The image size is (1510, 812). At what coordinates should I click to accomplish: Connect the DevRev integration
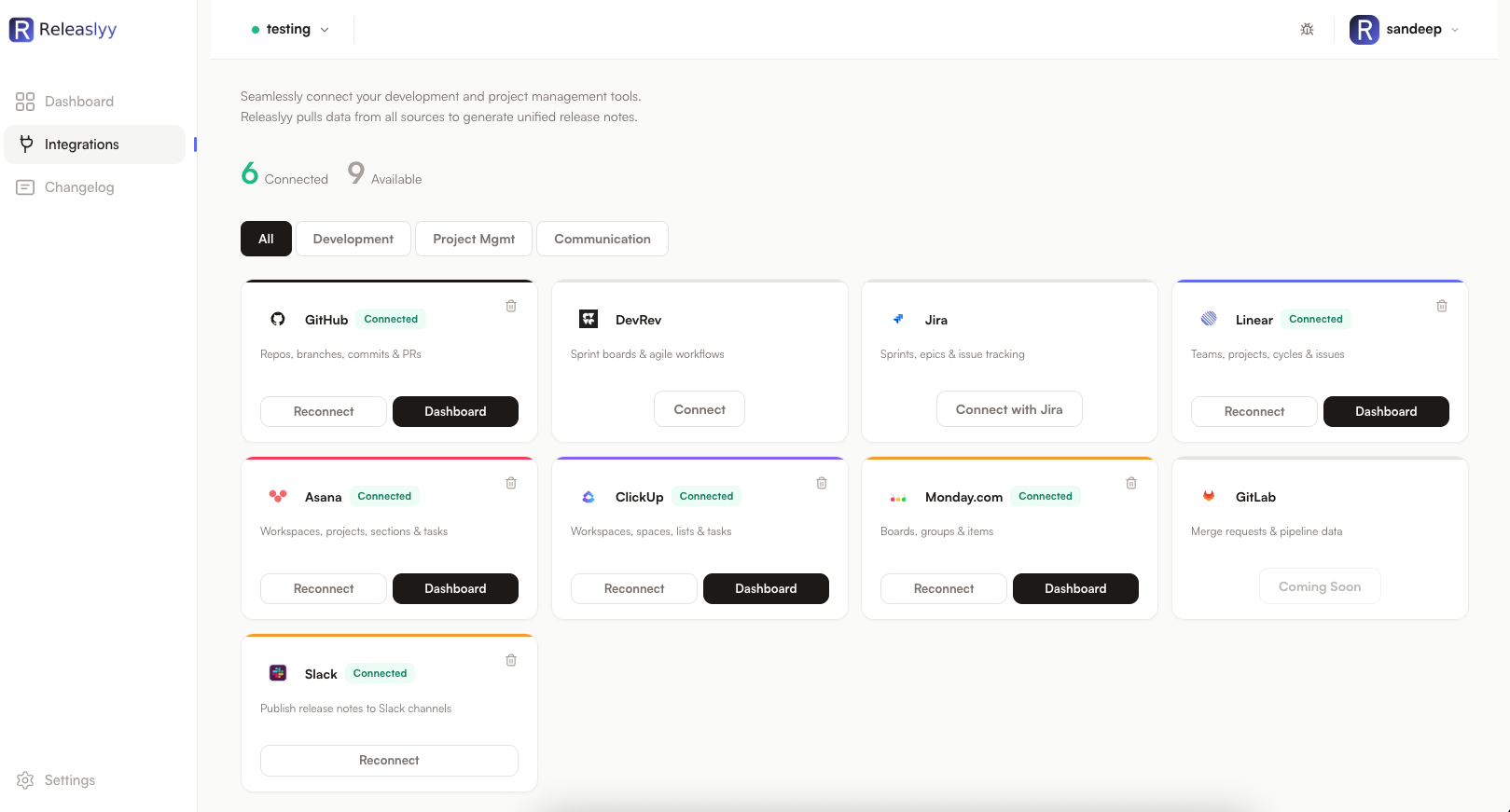click(x=700, y=409)
